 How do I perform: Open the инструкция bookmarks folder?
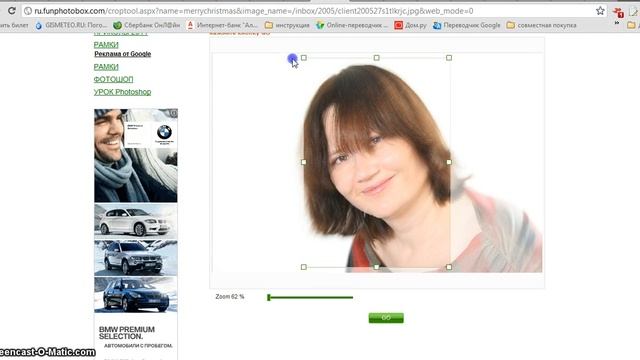coord(287,25)
